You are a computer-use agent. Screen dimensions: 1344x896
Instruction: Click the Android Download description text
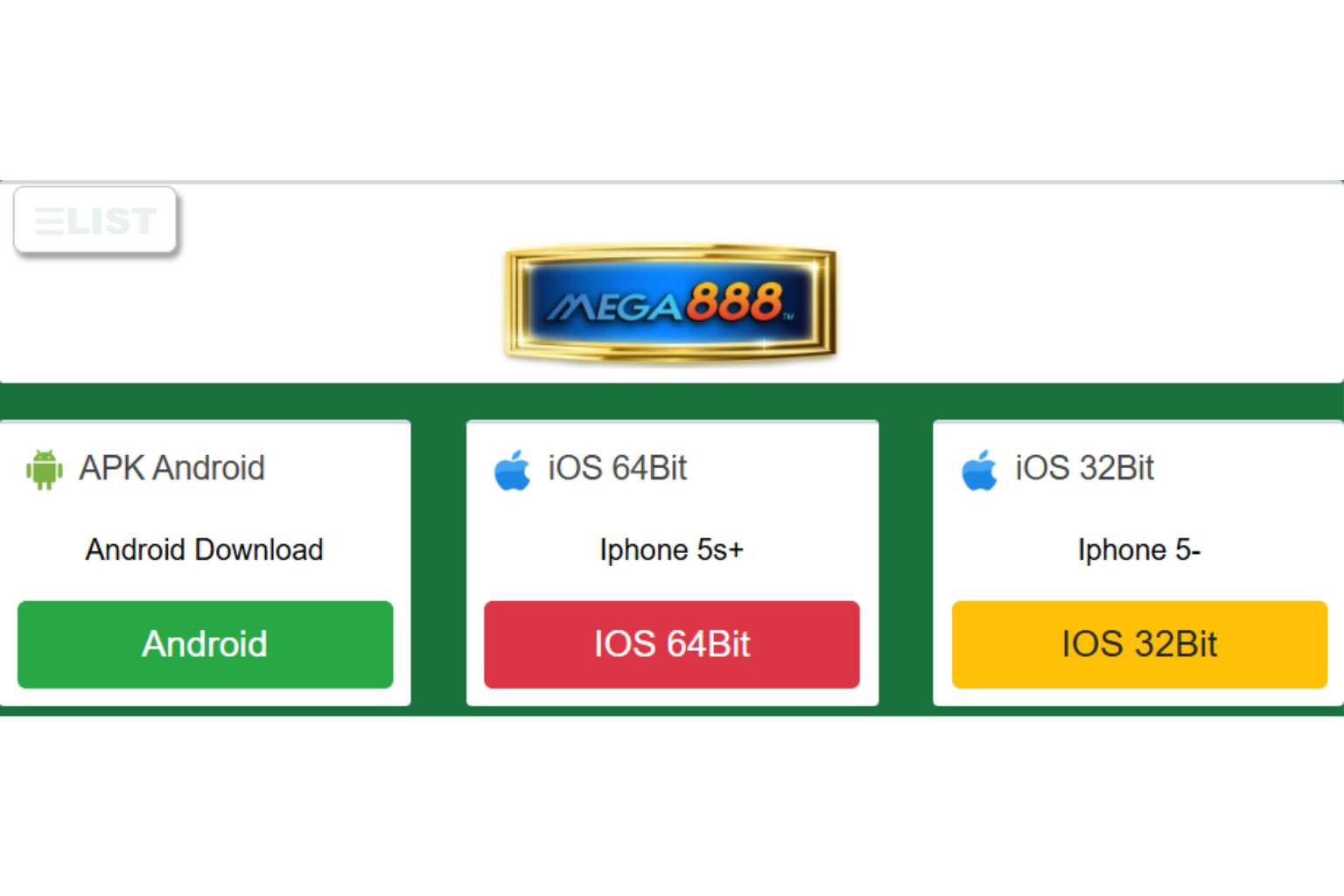pyautogui.click(x=205, y=549)
